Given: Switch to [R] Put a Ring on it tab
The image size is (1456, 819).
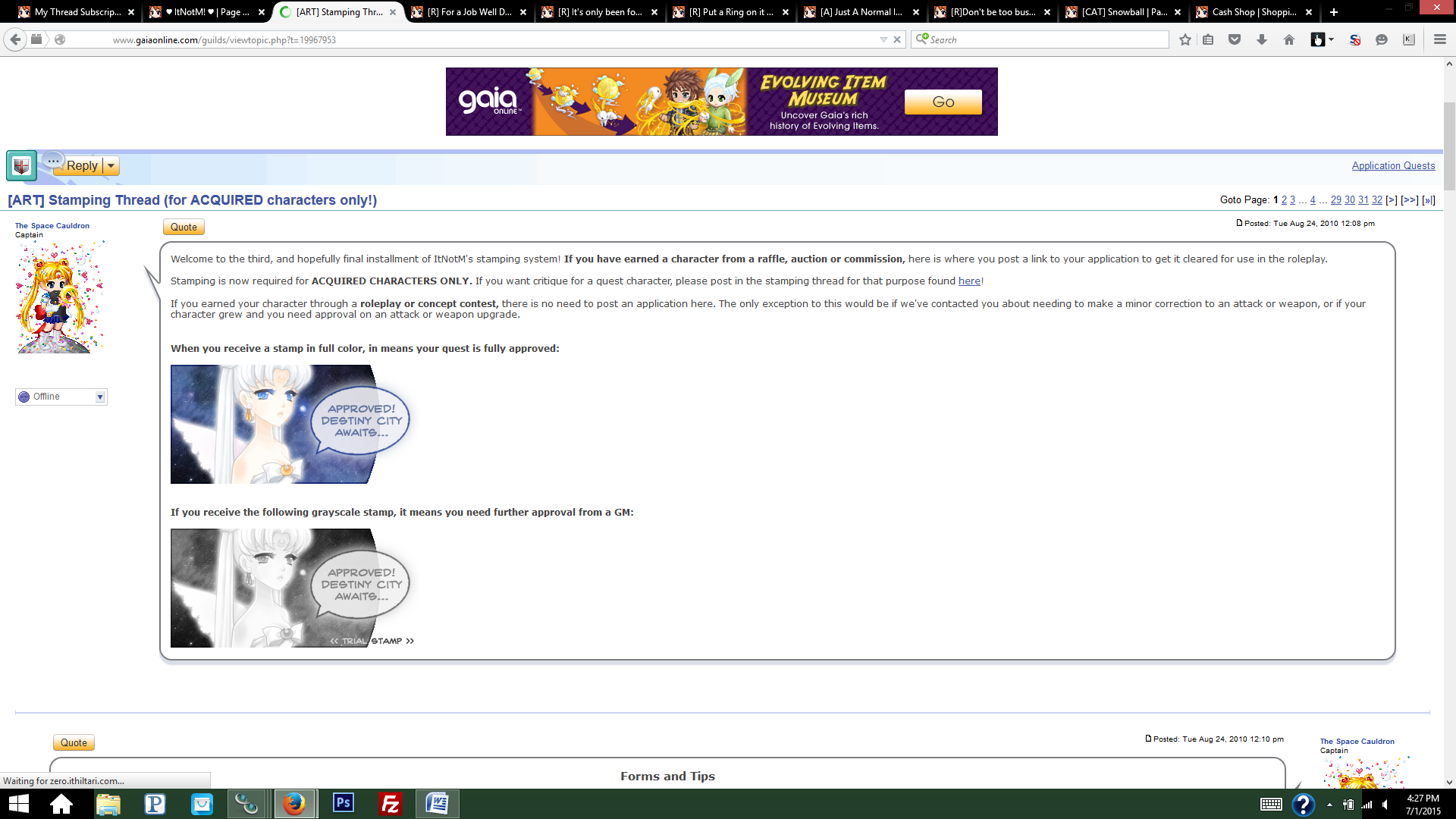Looking at the screenshot, I should pyautogui.click(x=730, y=12).
